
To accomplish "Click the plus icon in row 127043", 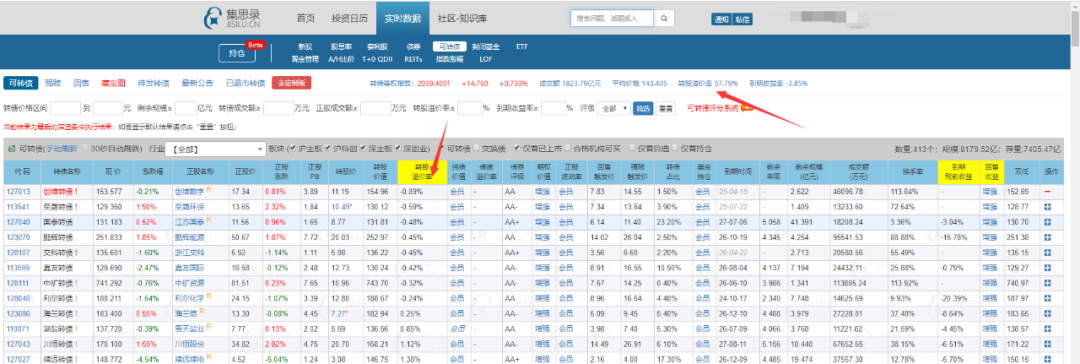I will pyautogui.click(x=1047, y=343).
